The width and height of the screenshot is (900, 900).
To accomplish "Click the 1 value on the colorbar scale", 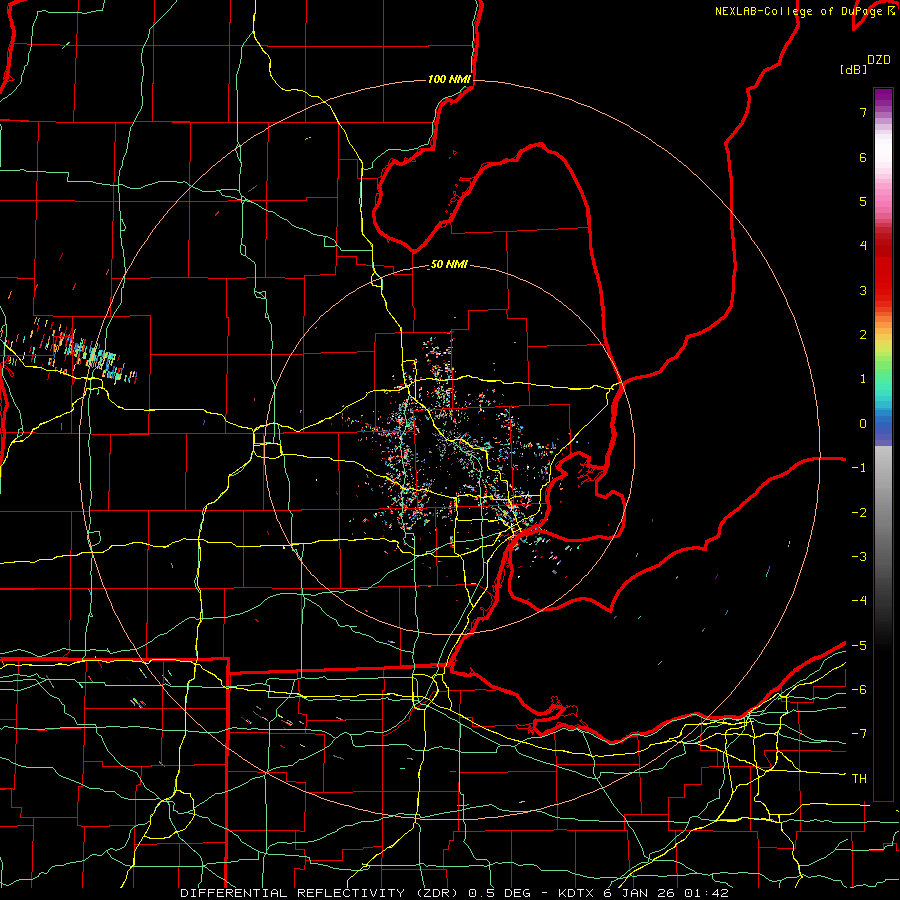I will point(863,379).
